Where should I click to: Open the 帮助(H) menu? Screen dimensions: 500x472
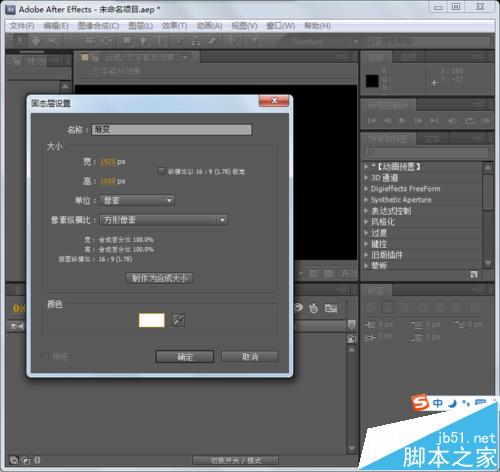(317, 26)
